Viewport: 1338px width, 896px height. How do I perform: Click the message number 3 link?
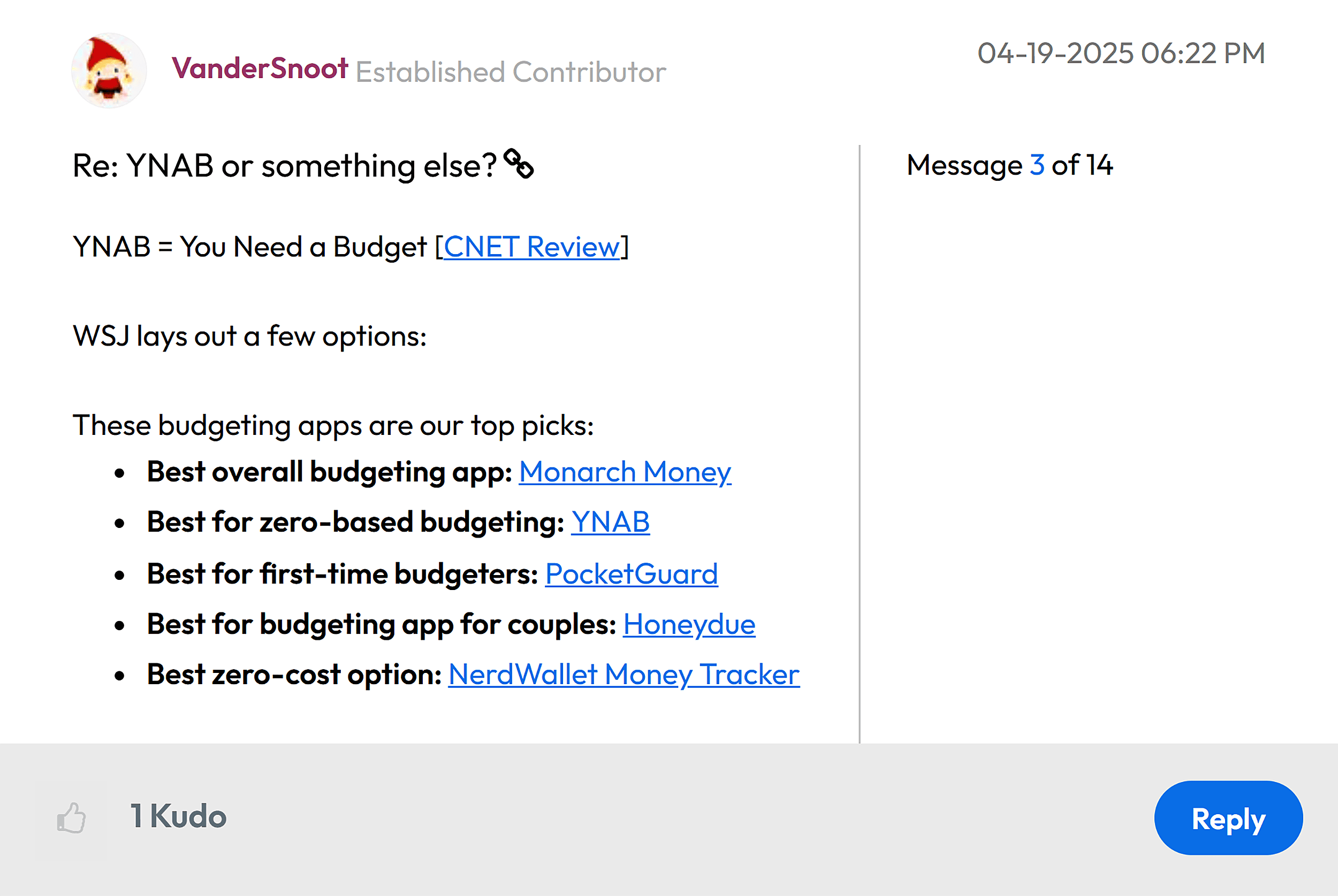point(1037,165)
